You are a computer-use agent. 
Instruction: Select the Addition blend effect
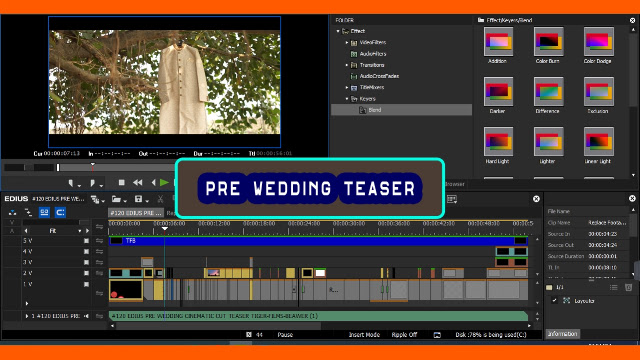[498, 42]
